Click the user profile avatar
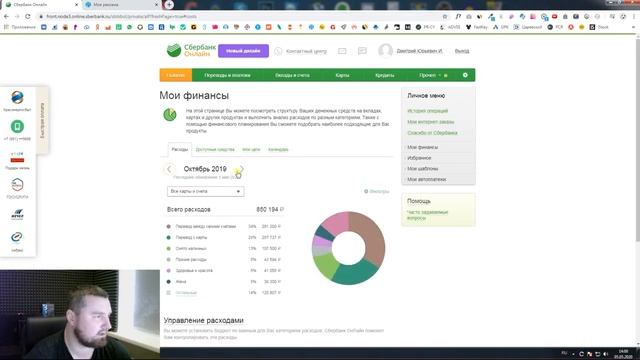The image size is (640, 360). click(x=385, y=51)
